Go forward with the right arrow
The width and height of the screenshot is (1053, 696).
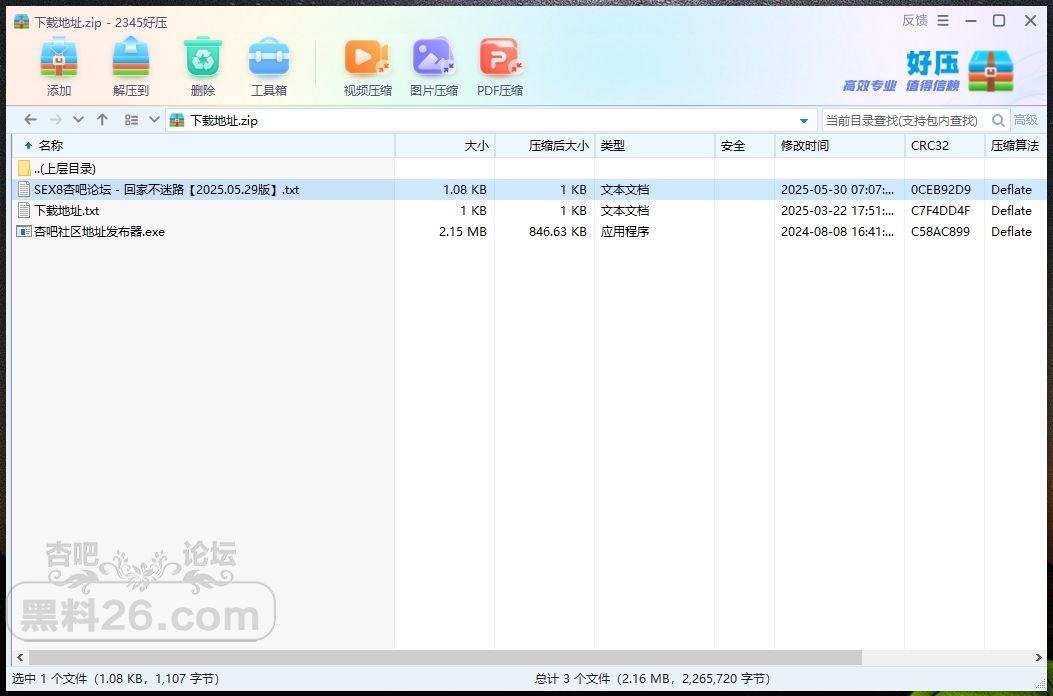56,120
